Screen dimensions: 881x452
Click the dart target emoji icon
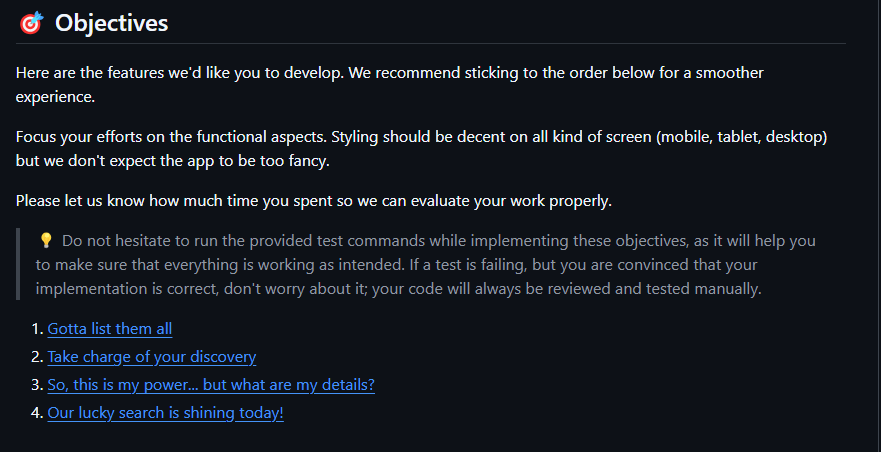point(31,23)
